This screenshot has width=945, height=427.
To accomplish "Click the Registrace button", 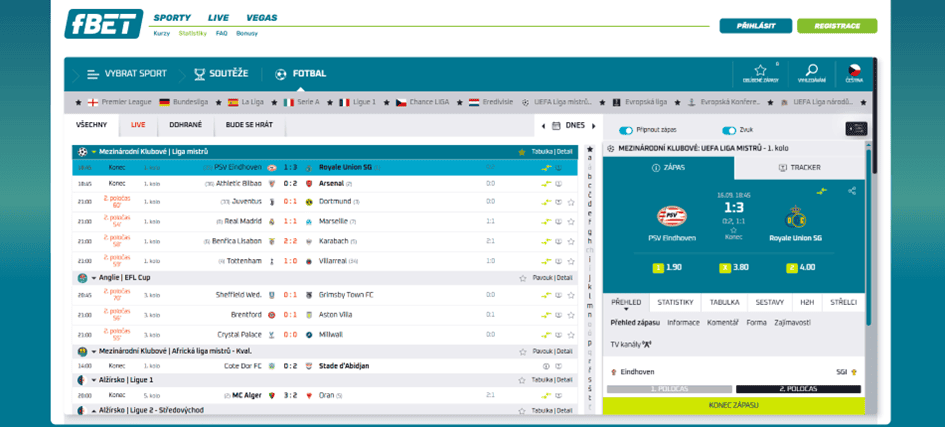I will point(837,26).
